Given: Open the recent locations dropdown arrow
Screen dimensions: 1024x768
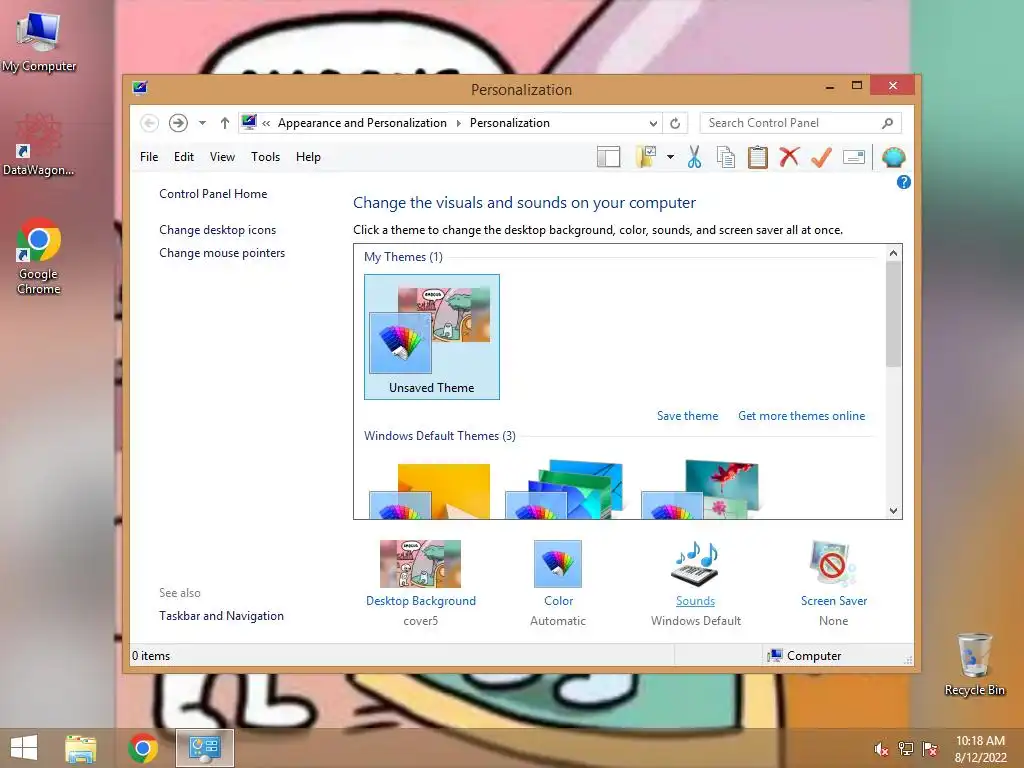Looking at the screenshot, I should coord(202,123).
